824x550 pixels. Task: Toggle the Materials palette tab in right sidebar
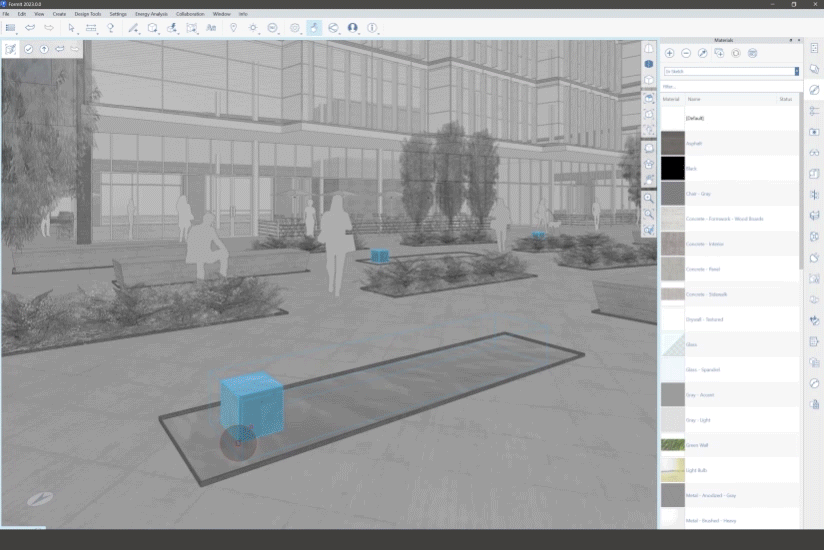coord(814,89)
